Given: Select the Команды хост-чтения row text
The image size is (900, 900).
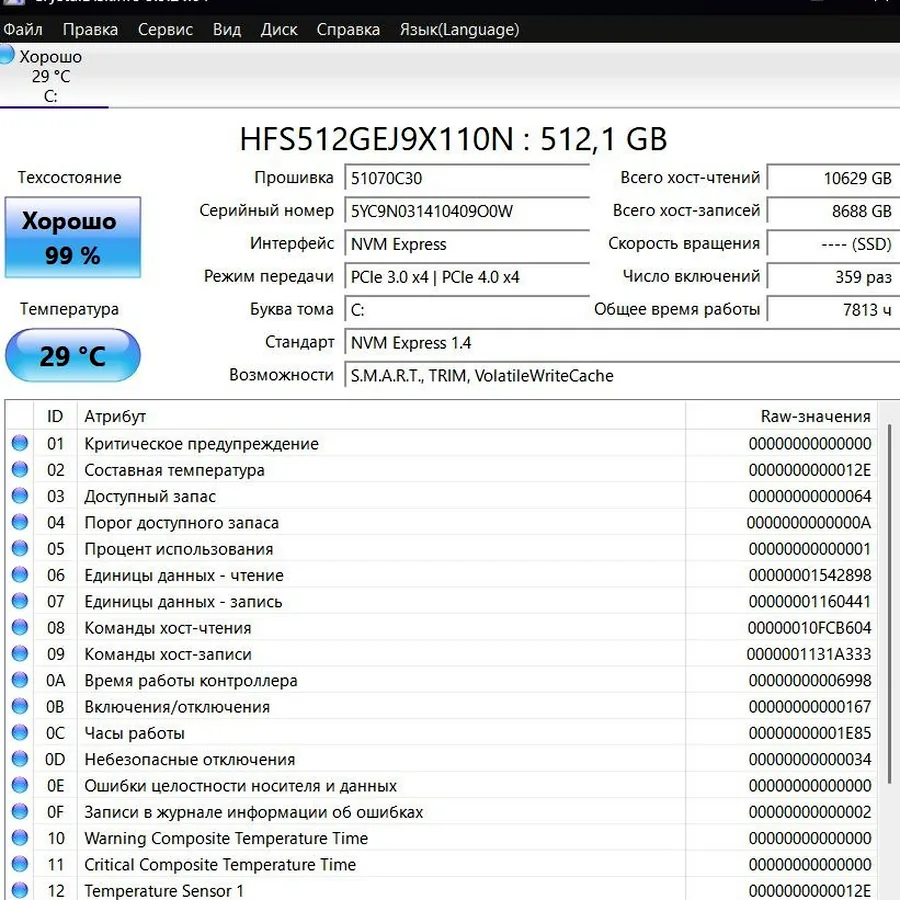Looking at the screenshot, I should click(168, 628).
